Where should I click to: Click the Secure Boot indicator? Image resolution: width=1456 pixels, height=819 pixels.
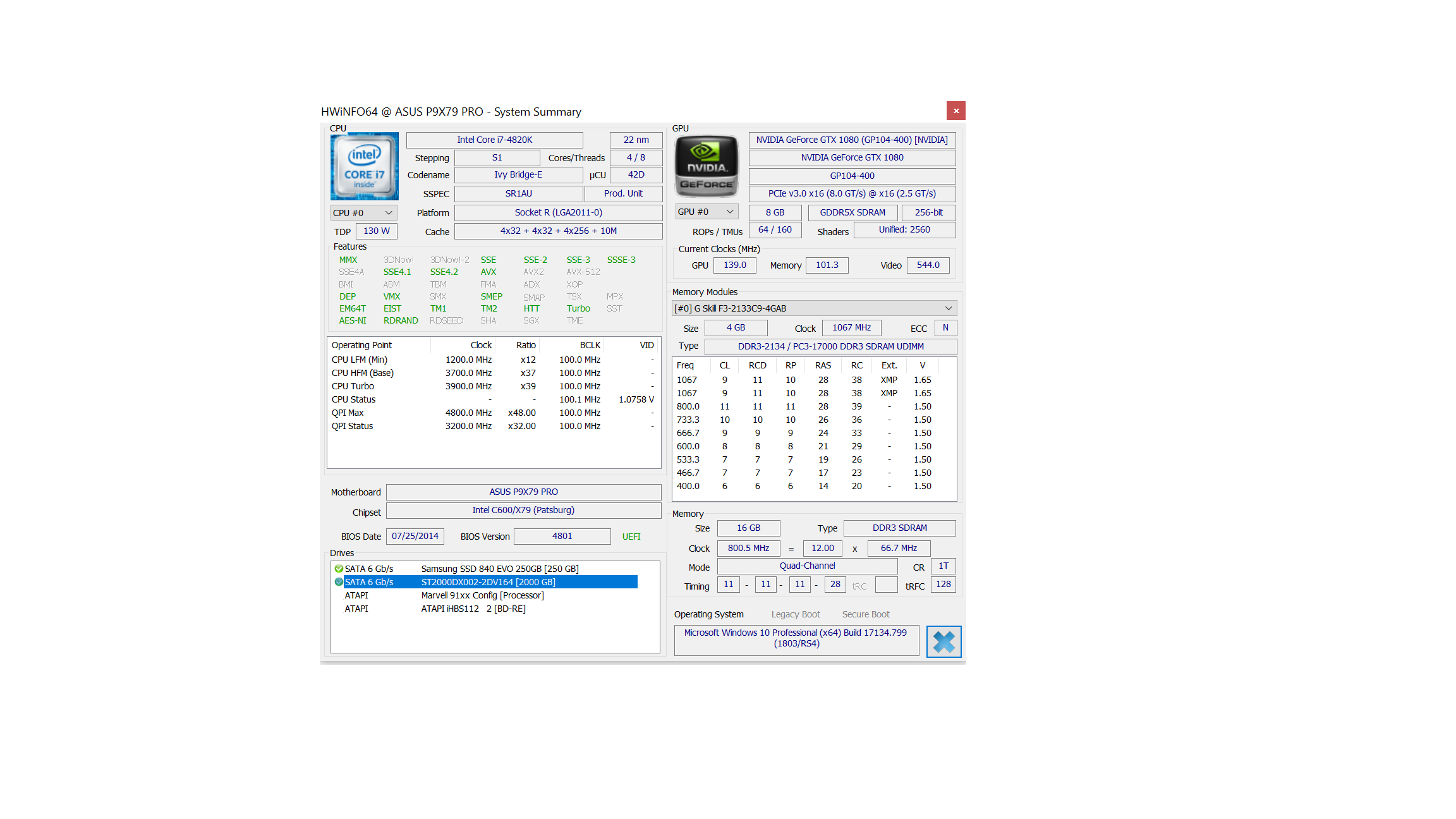(865, 614)
